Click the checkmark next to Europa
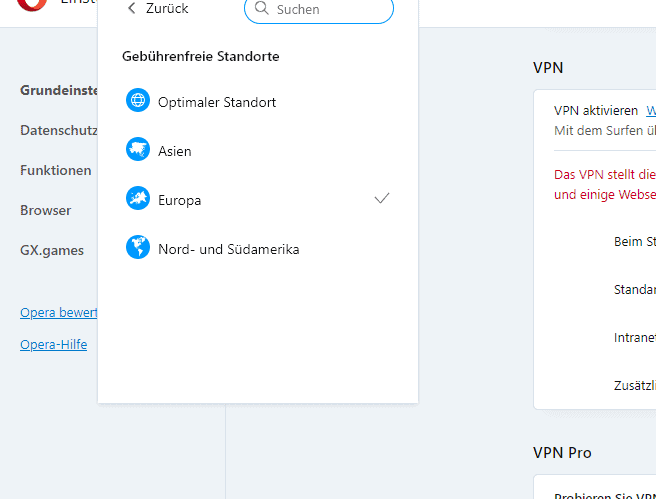This screenshot has width=656, height=499. coord(382,198)
